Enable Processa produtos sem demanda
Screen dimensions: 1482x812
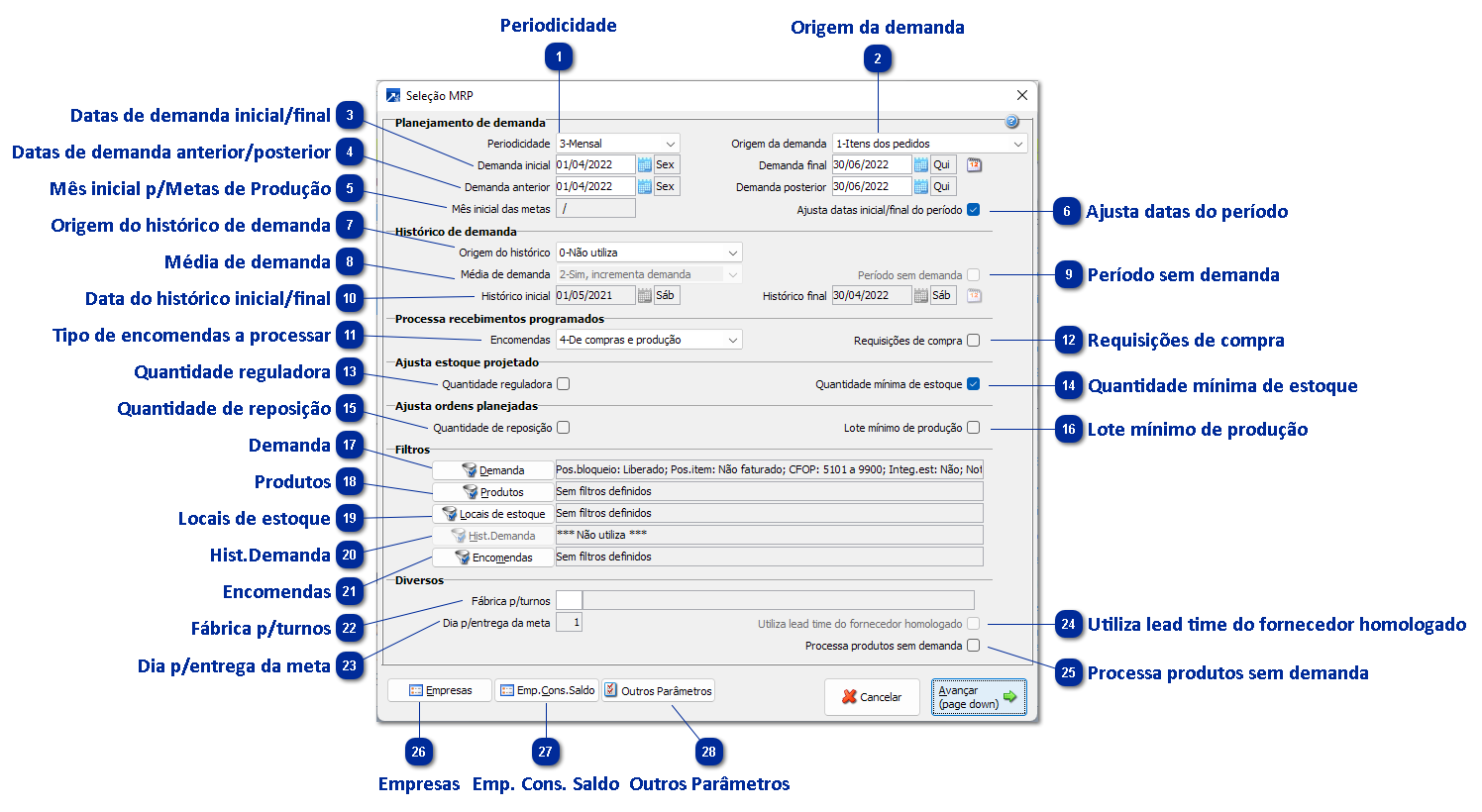click(x=973, y=646)
